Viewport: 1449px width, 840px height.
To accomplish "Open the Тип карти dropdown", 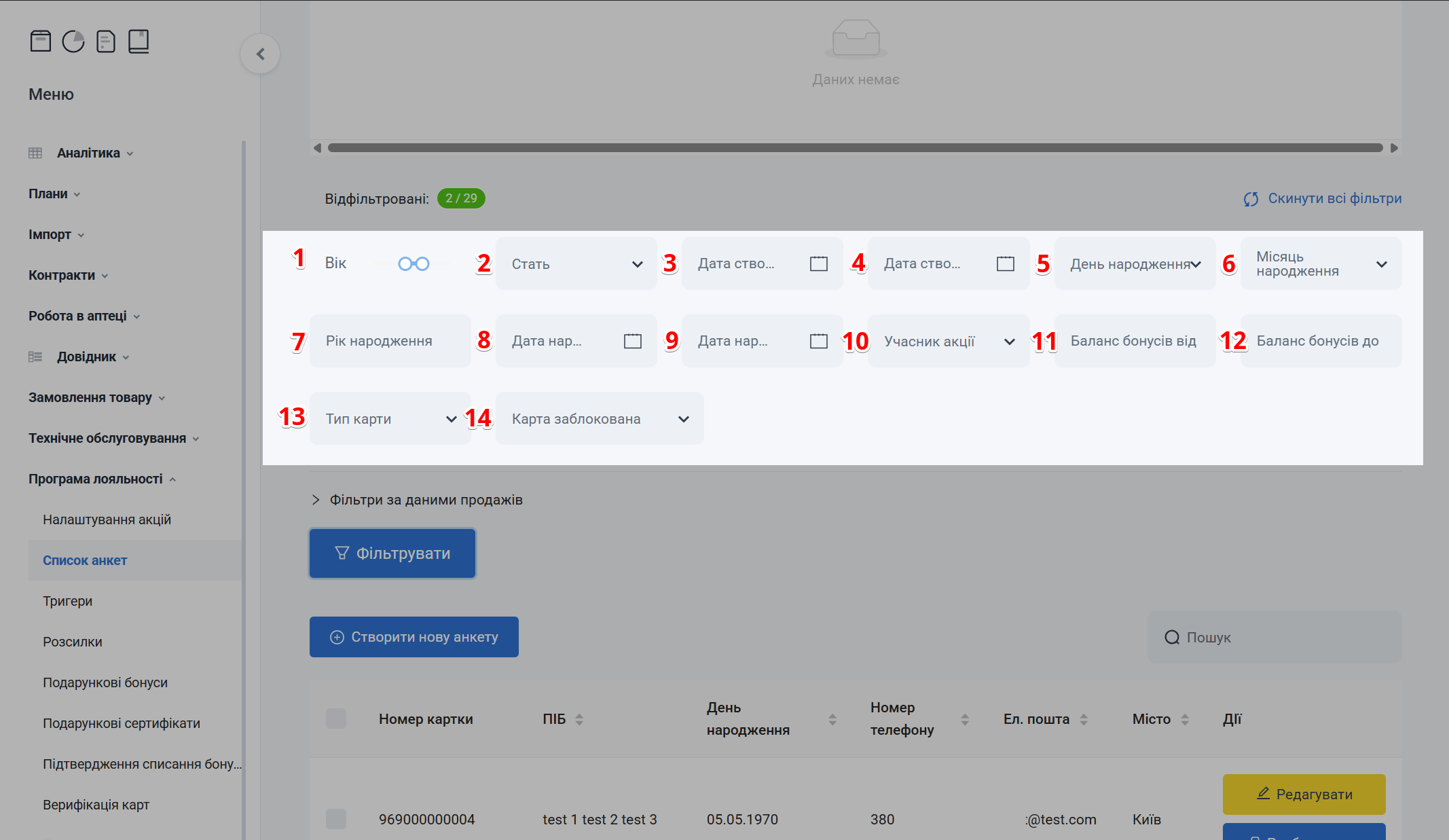I will pyautogui.click(x=390, y=418).
